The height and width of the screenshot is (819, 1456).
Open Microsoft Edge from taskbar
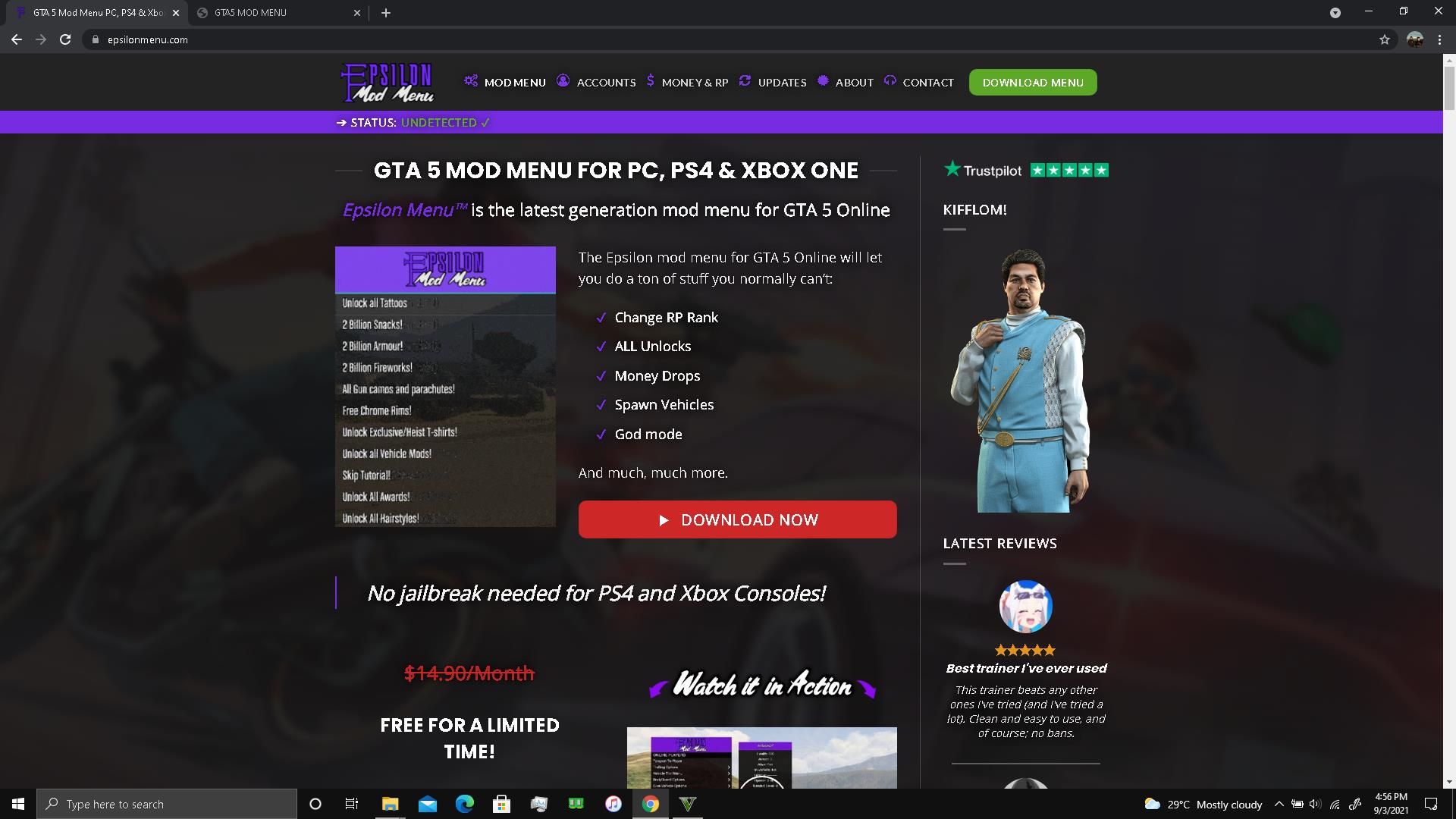(464, 804)
